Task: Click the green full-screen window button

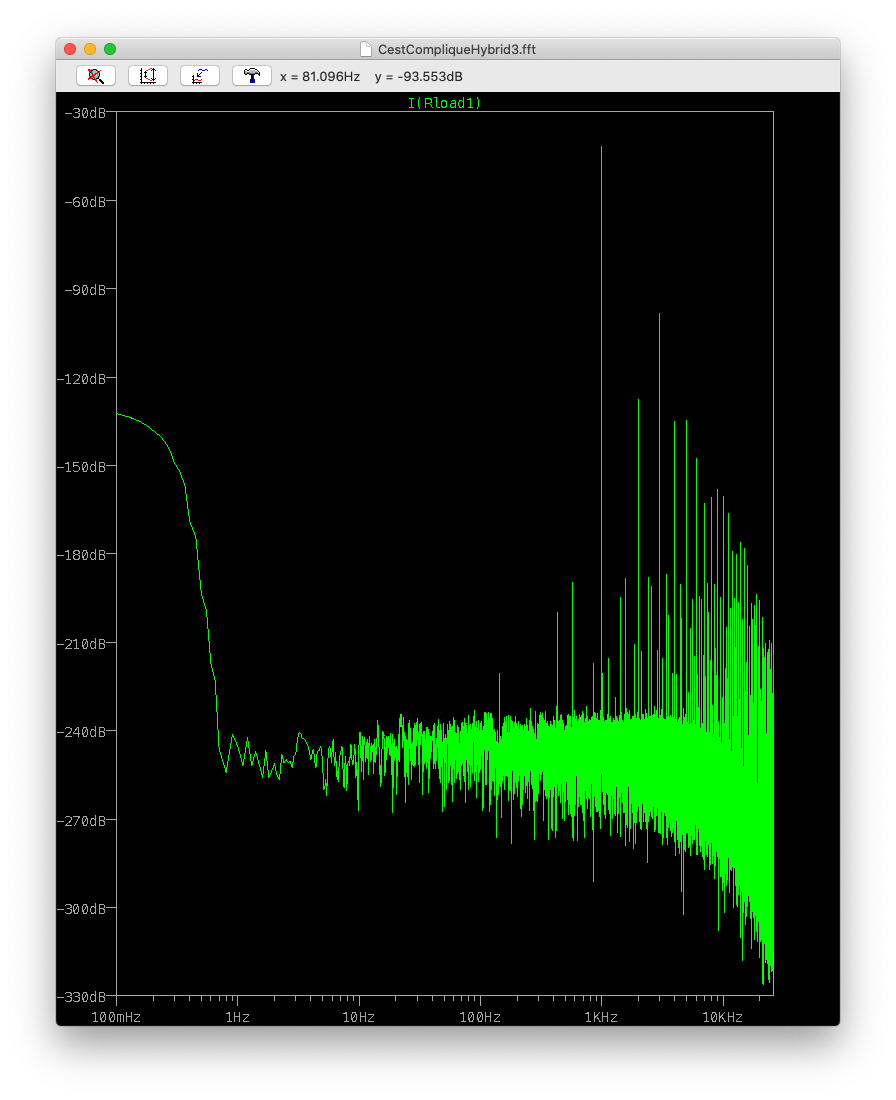Action: click(x=110, y=49)
